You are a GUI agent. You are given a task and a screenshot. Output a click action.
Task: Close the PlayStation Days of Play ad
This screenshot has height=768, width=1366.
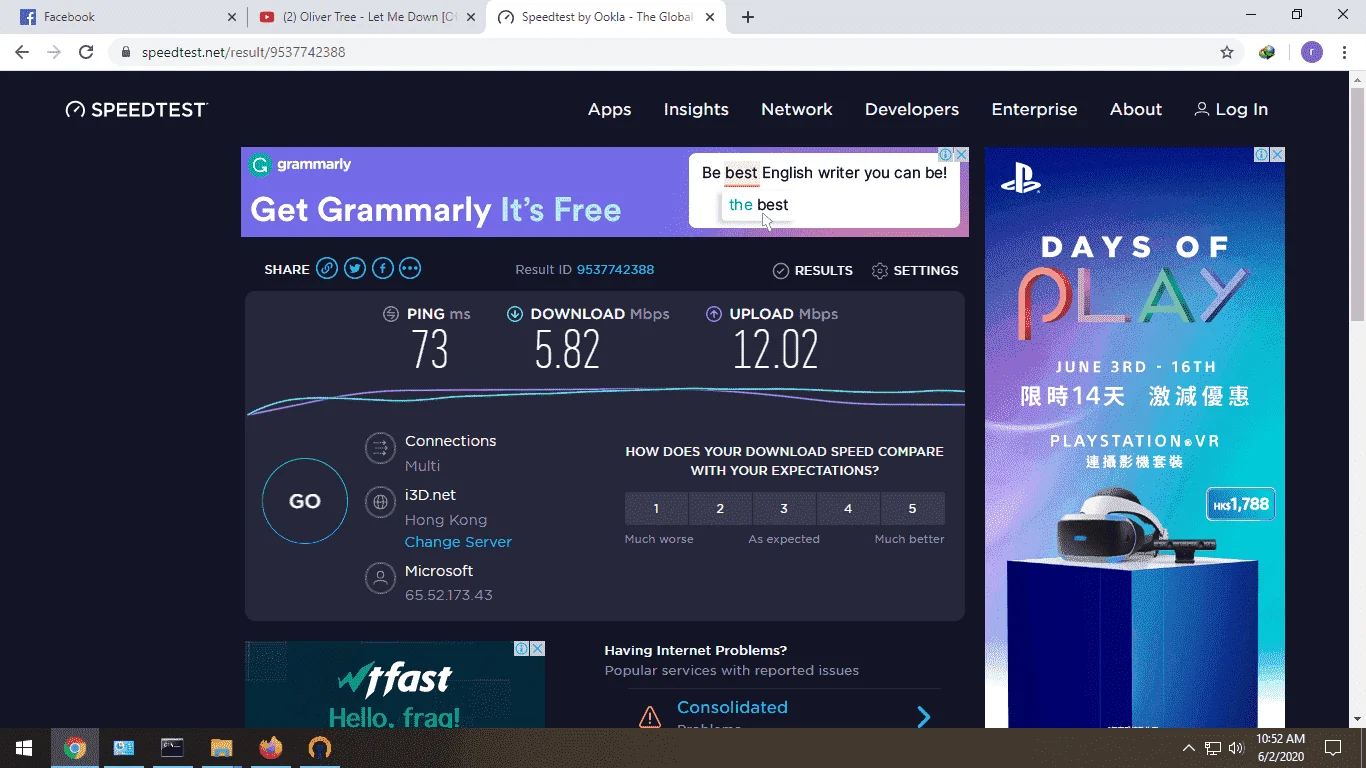pyautogui.click(x=1277, y=155)
